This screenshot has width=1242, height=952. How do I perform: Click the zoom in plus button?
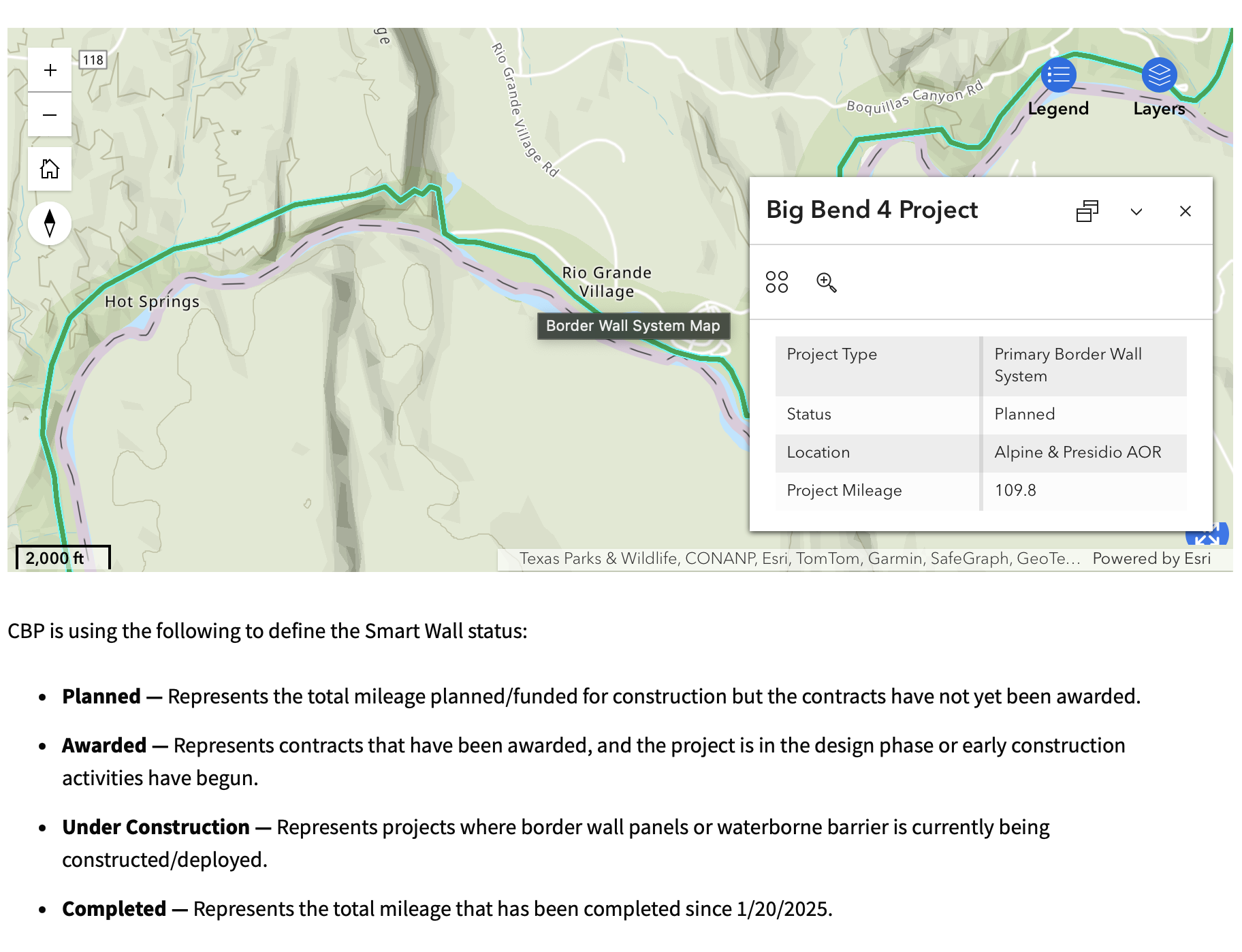(x=50, y=70)
